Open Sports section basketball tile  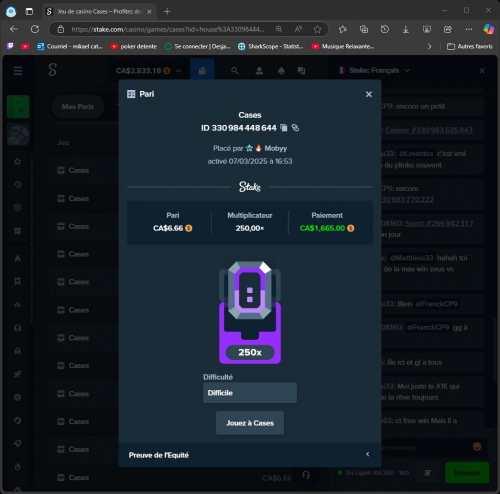18,135
